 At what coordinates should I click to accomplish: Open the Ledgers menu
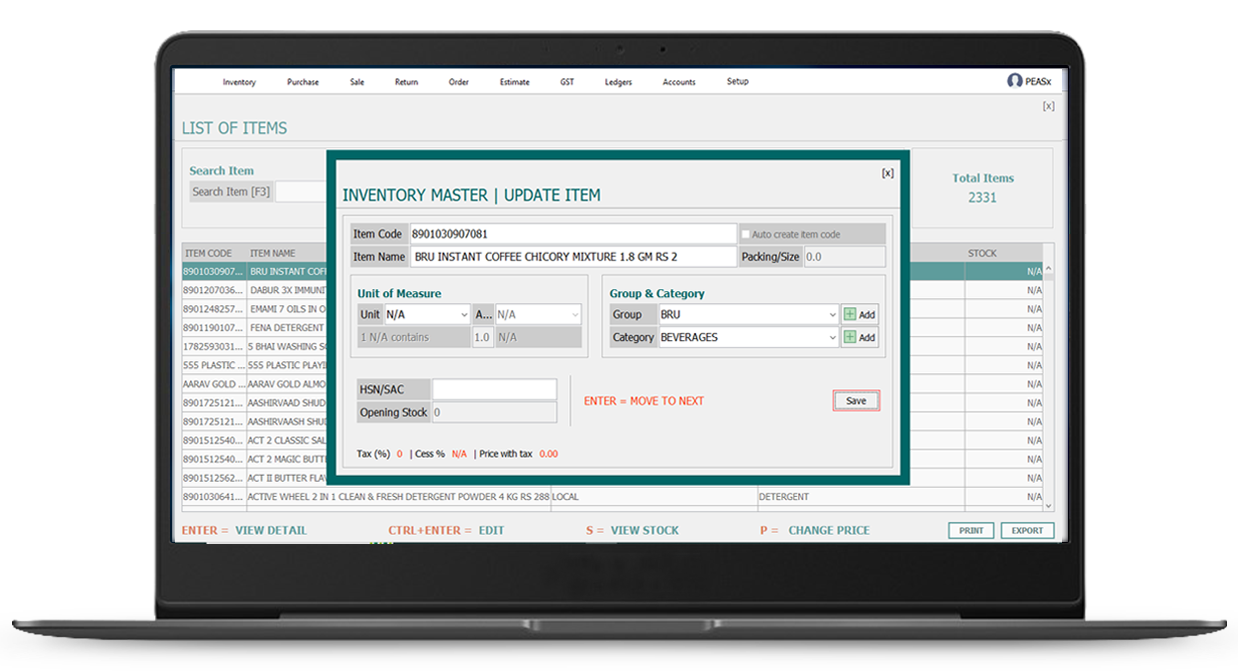coord(618,82)
